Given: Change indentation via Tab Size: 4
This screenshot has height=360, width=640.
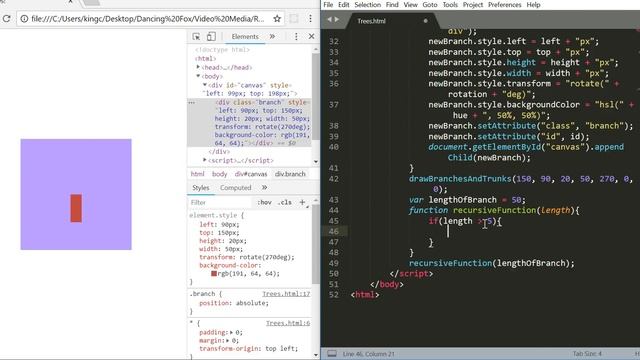Looking at the screenshot, I should (587, 354).
